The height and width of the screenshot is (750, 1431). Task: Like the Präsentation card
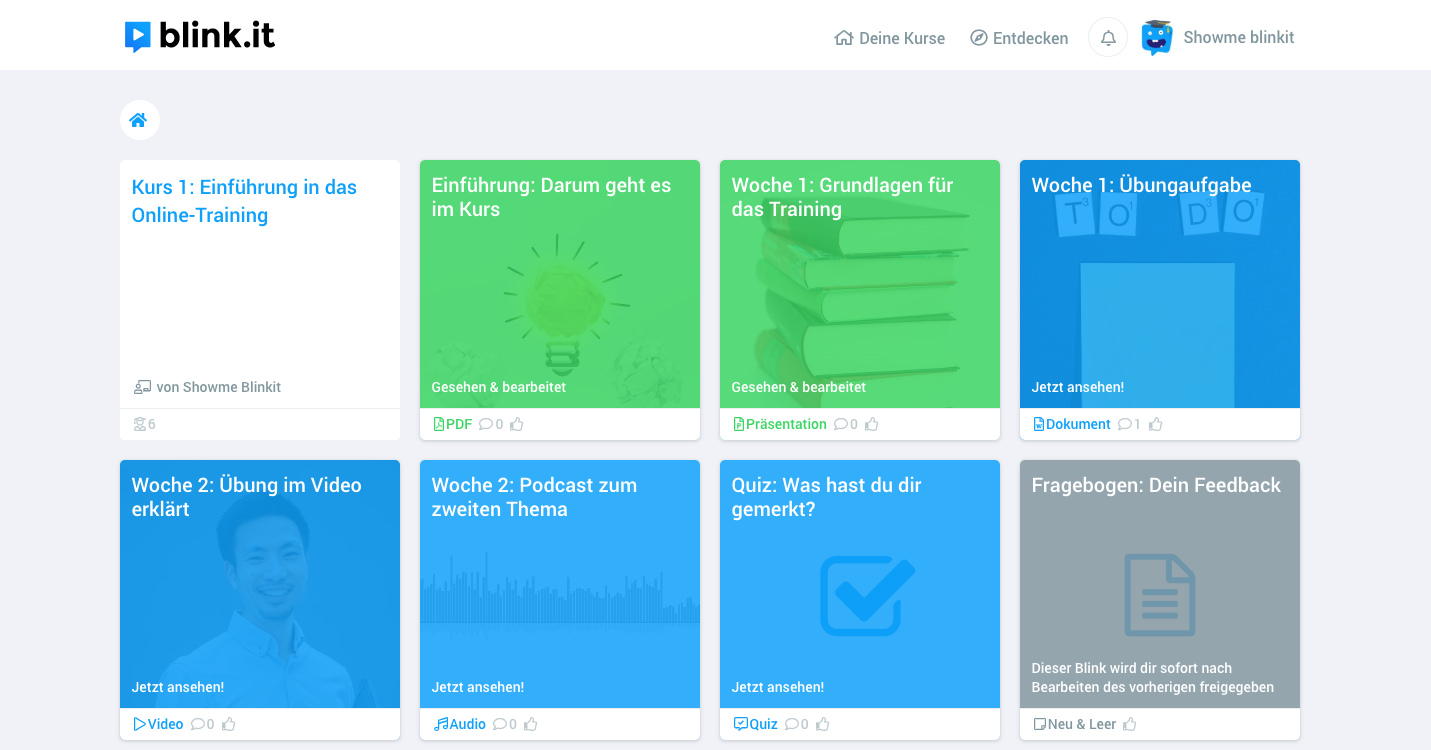click(x=872, y=424)
